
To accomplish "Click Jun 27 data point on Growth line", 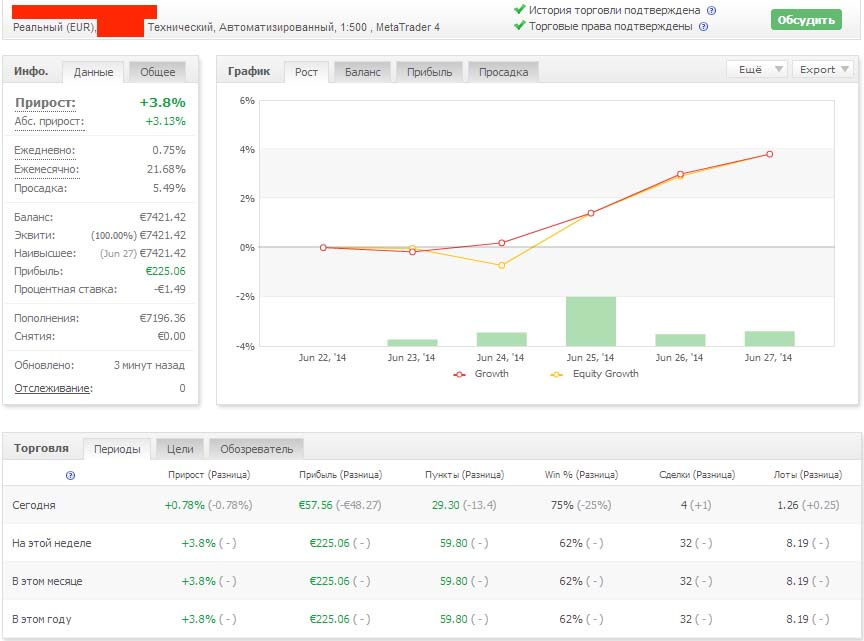I will pos(769,154).
